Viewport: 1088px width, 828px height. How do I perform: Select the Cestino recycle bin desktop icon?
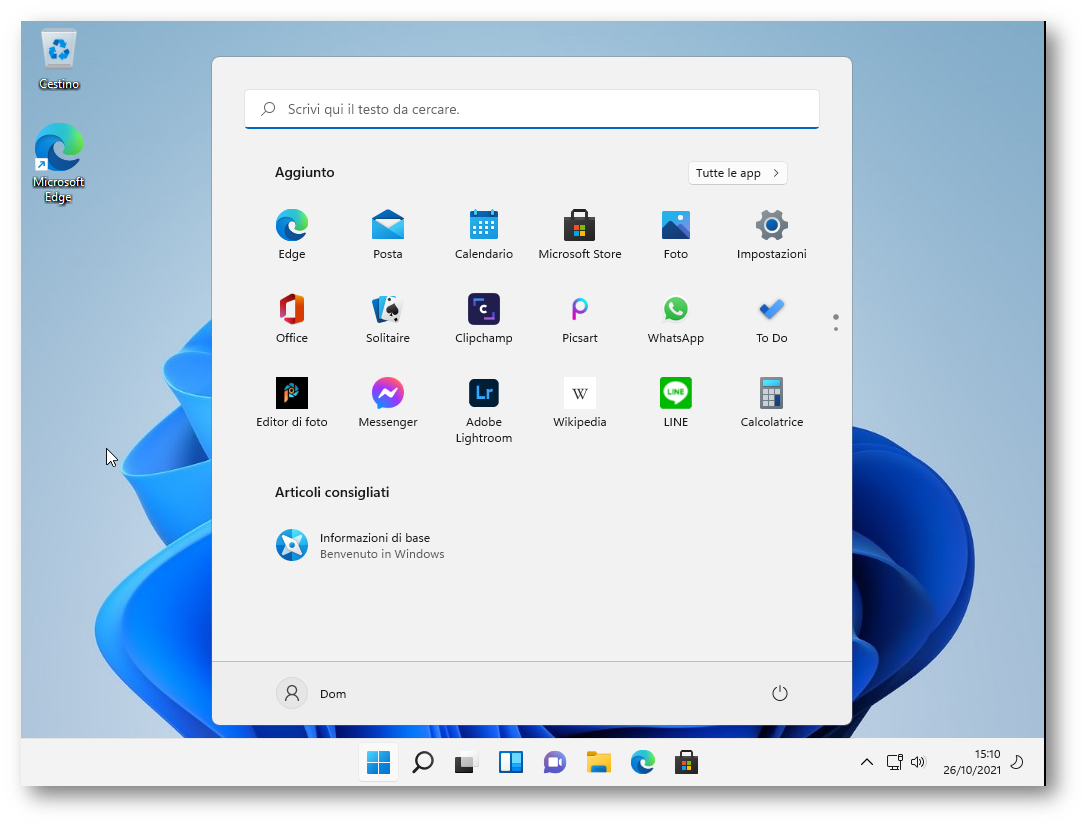[x=59, y=60]
